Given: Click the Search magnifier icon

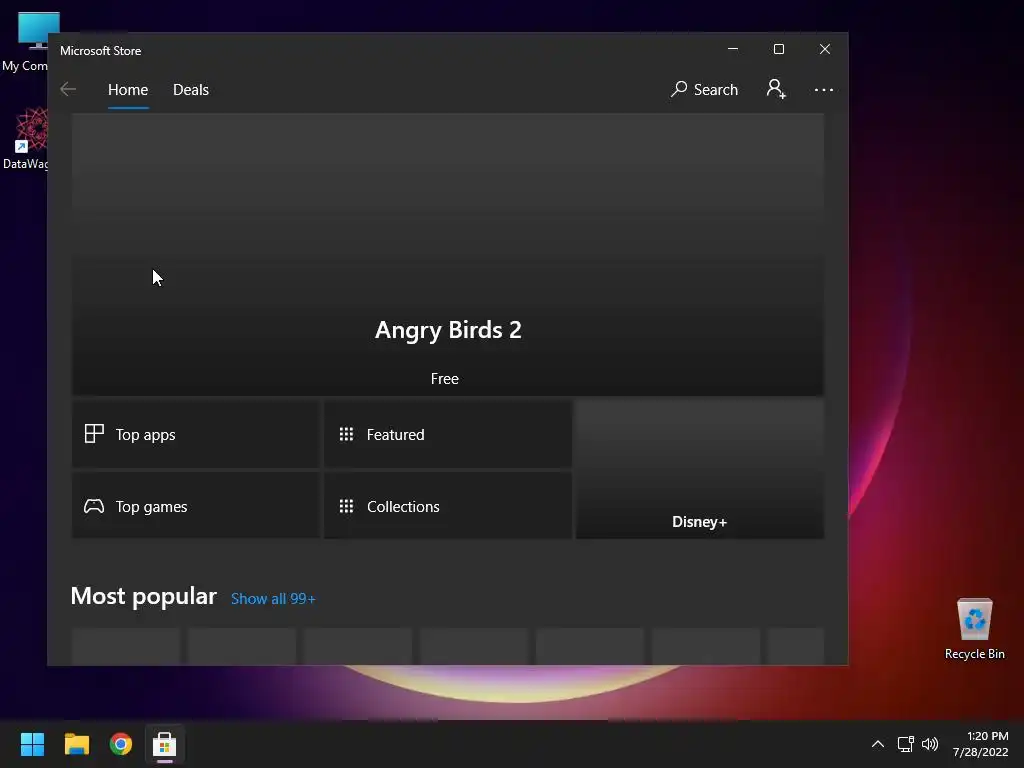Looking at the screenshot, I should (x=679, y=89).
